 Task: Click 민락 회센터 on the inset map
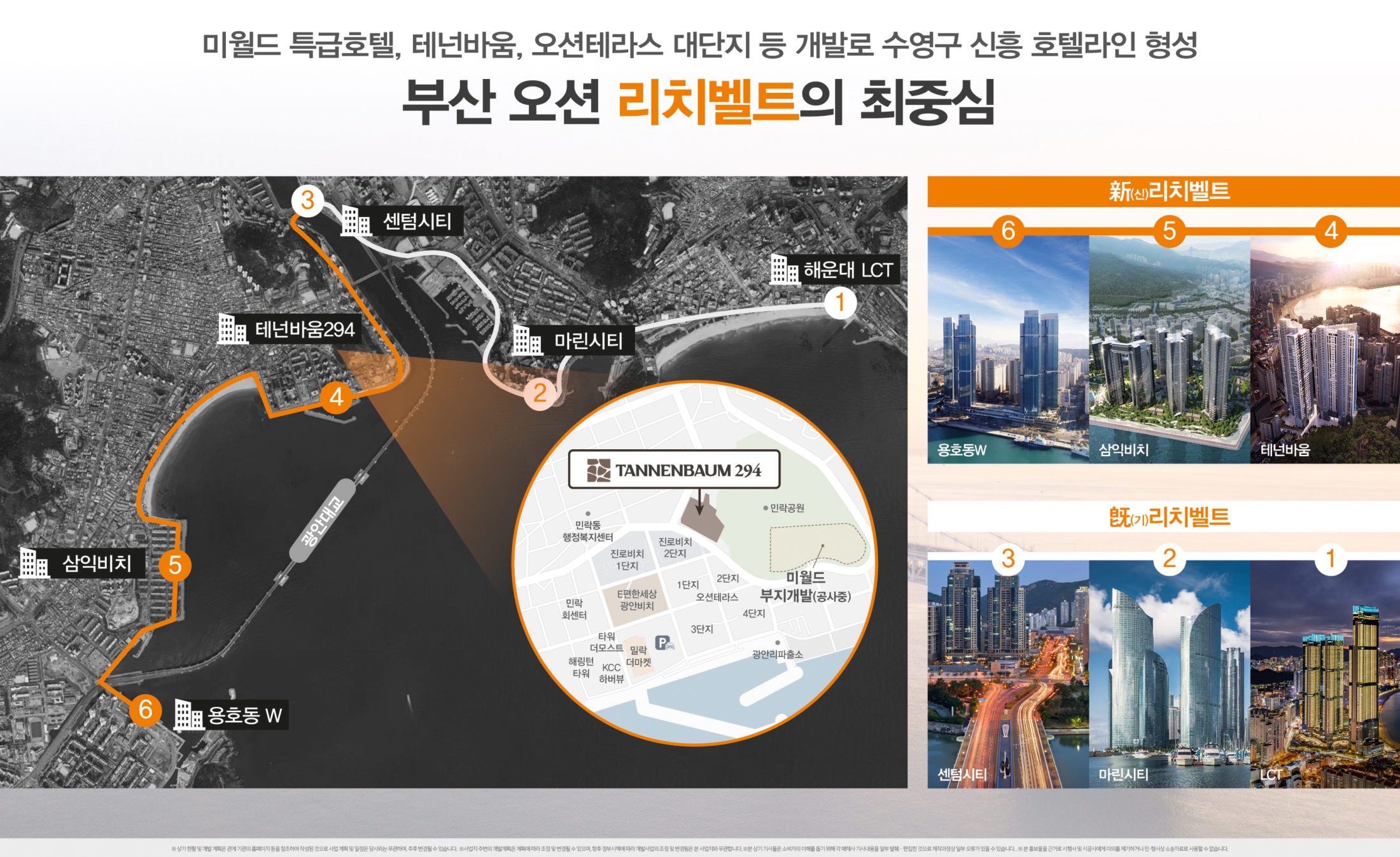[x=574, y=609]
